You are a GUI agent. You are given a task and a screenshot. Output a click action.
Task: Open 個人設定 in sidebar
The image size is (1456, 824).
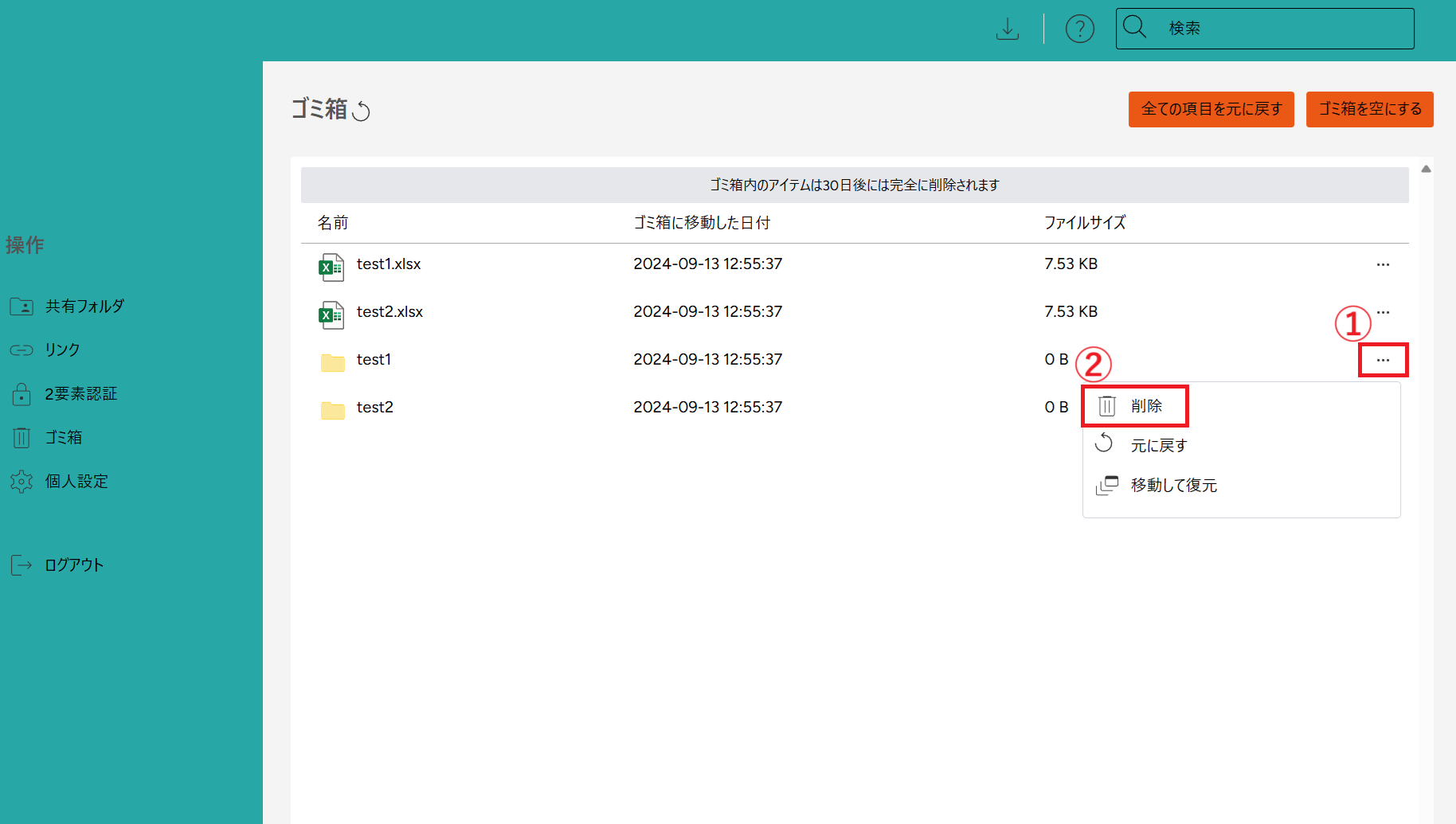tap(76, 482)
